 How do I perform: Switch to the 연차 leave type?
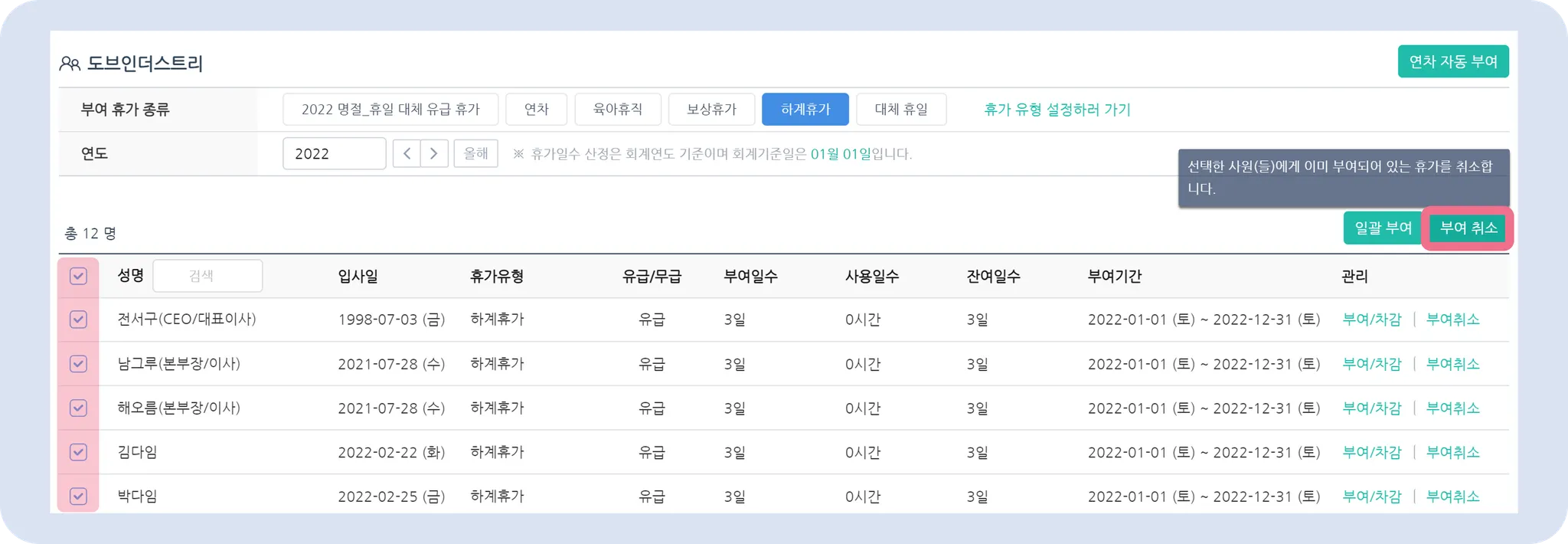click(536, 110)
